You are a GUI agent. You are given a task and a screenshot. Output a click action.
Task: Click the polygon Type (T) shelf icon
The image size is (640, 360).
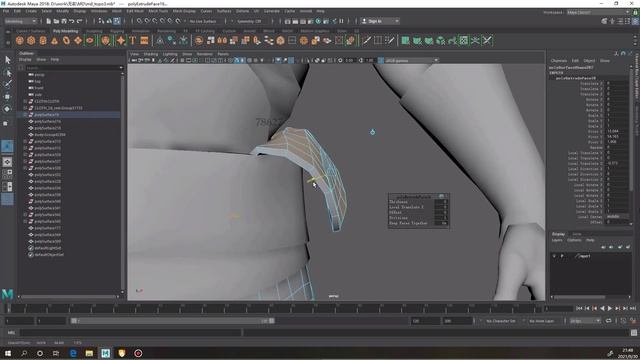133,40
